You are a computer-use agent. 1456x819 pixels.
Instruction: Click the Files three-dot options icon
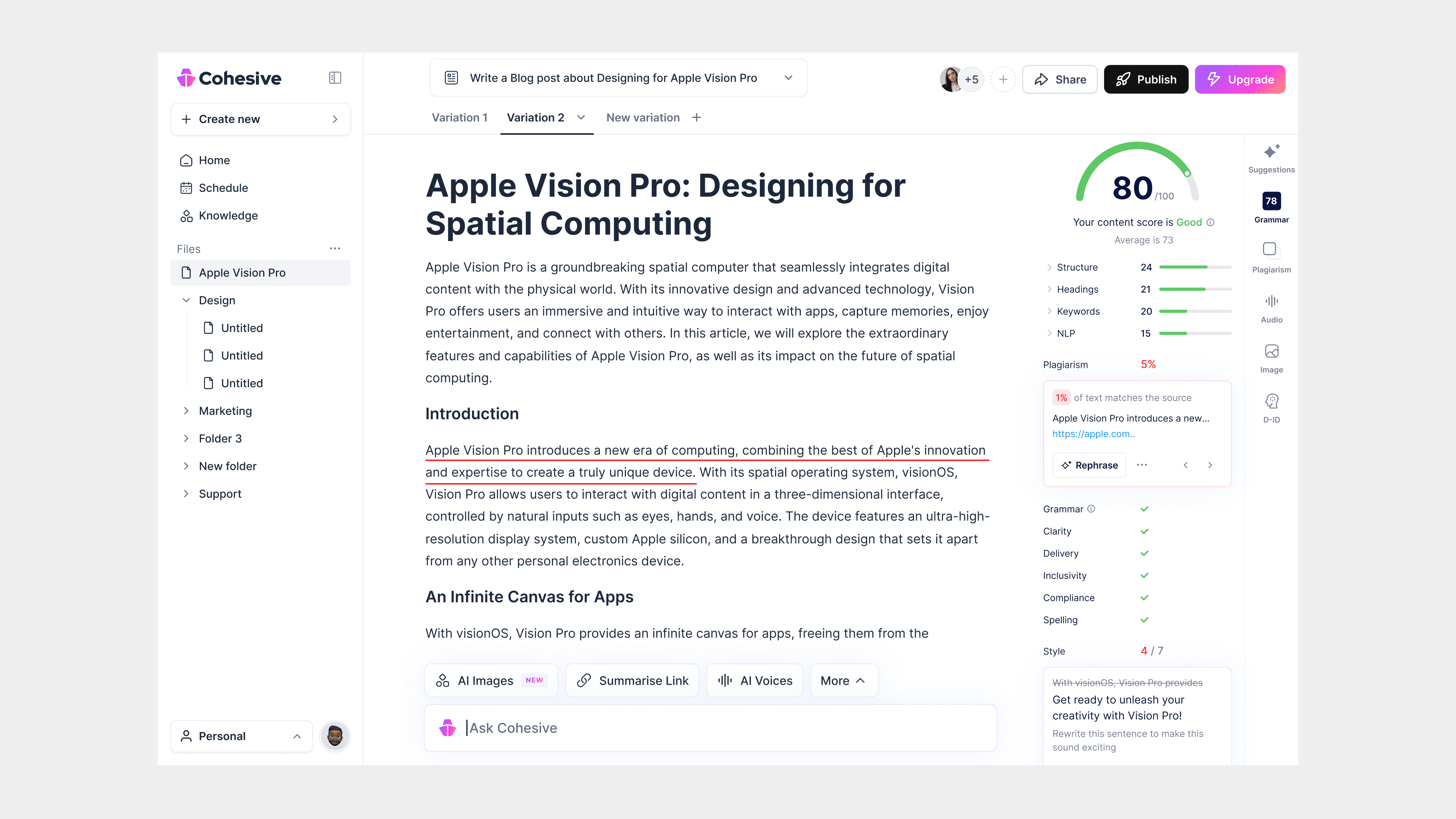pos(334,249)
